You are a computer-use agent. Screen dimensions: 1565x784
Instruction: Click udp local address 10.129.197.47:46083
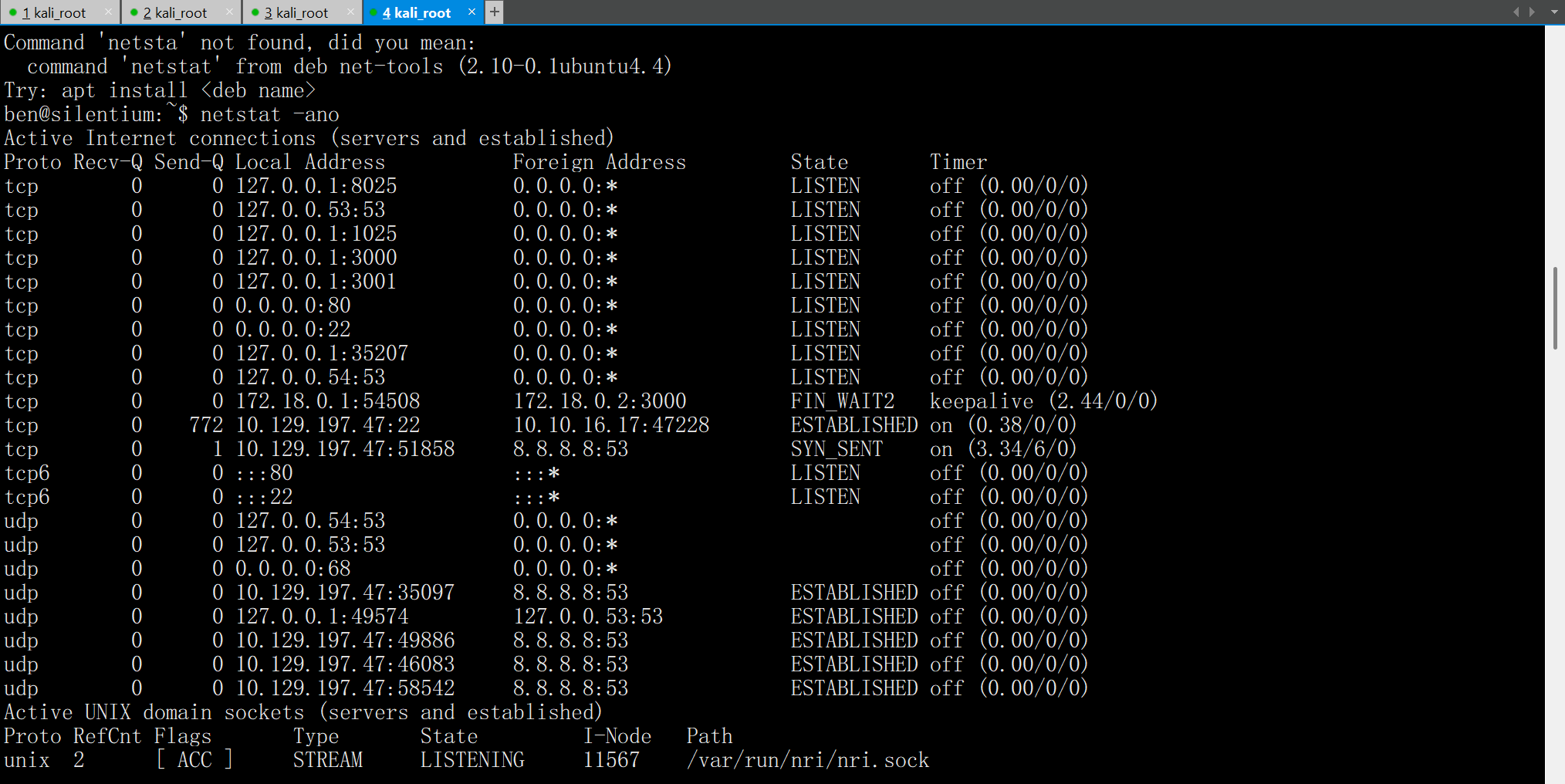coord(345,664)
